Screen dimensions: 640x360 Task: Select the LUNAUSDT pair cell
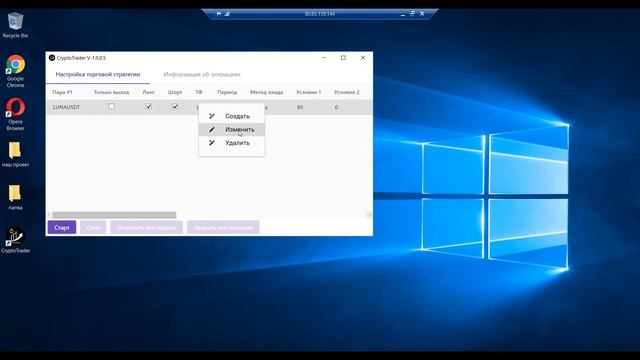(x=66, y=107)
